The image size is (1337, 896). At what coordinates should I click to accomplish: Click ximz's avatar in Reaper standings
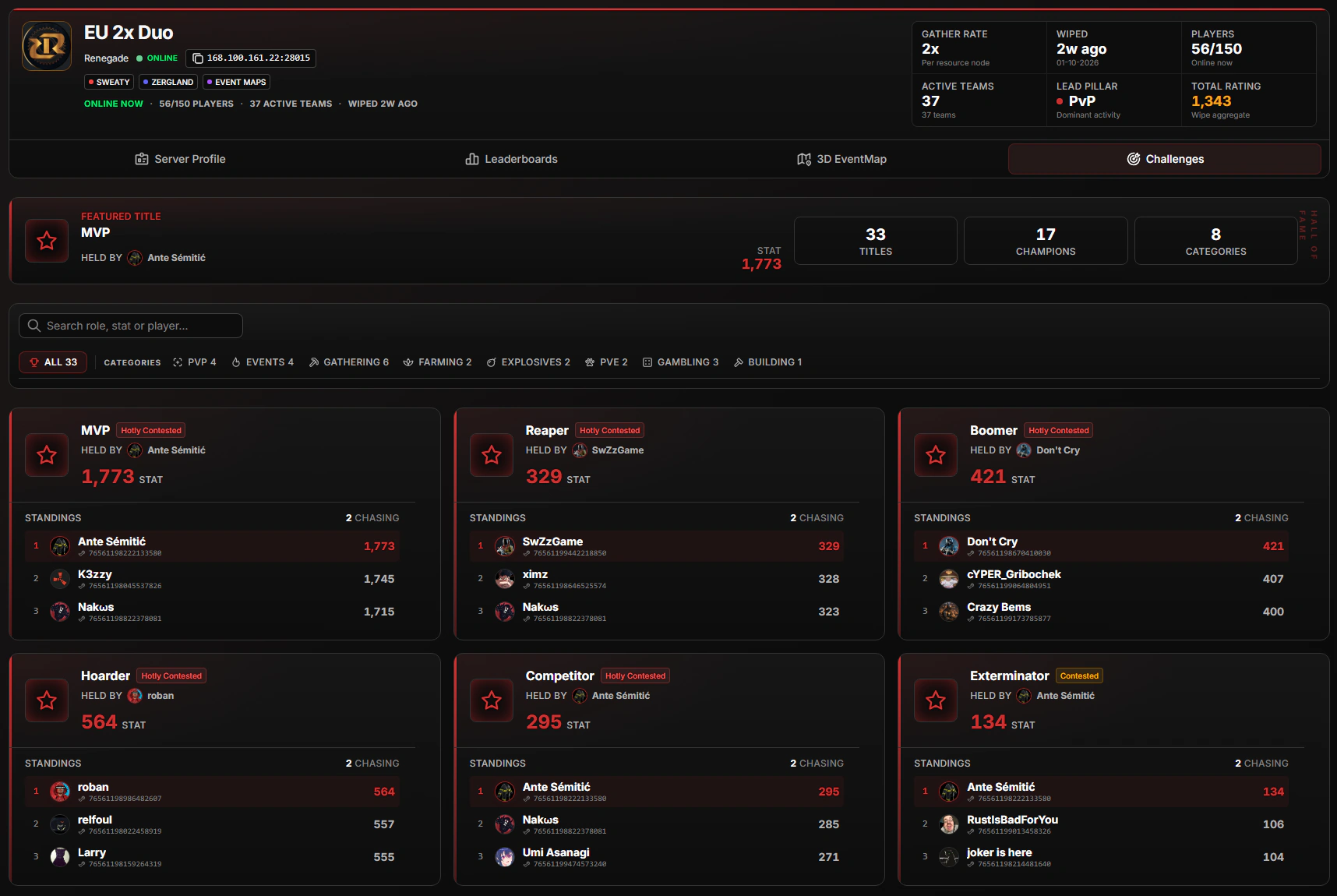[x=505, y=579]
